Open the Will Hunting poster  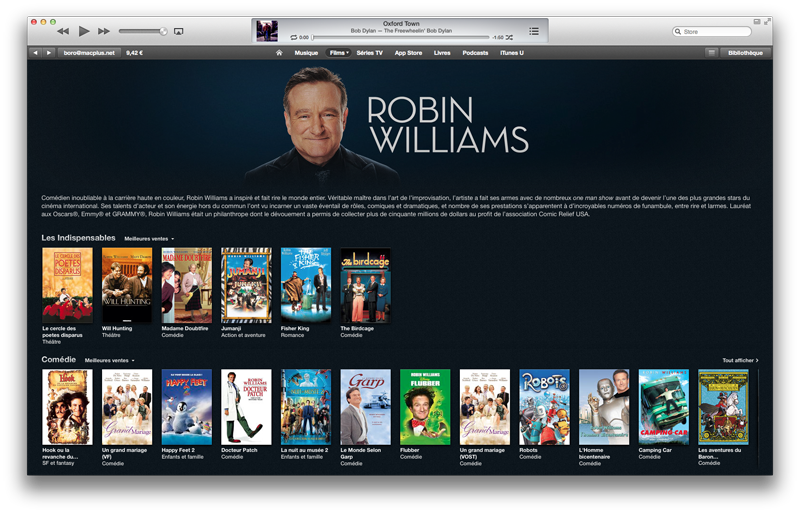[127, 285]
